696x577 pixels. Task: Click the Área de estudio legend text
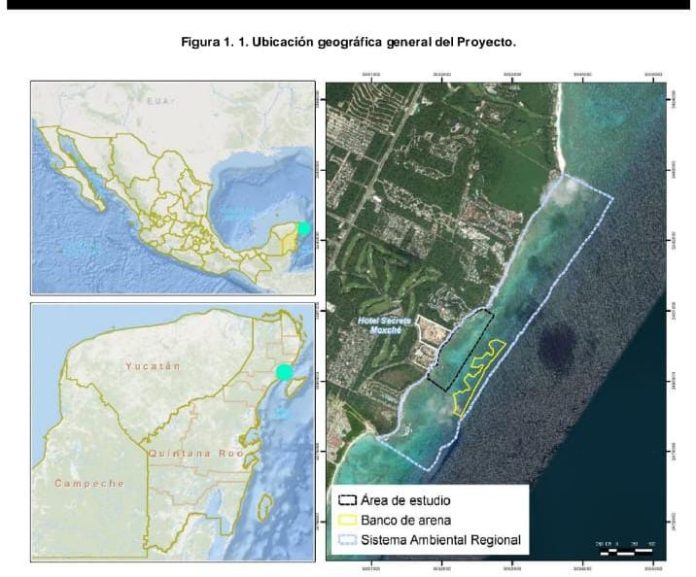(x=405, y=501)
